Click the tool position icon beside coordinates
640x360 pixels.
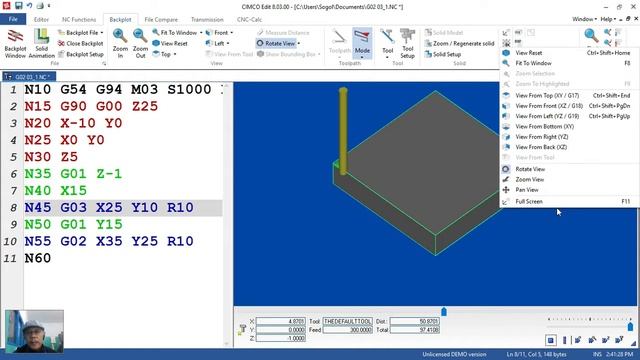(x=242, y=330)
